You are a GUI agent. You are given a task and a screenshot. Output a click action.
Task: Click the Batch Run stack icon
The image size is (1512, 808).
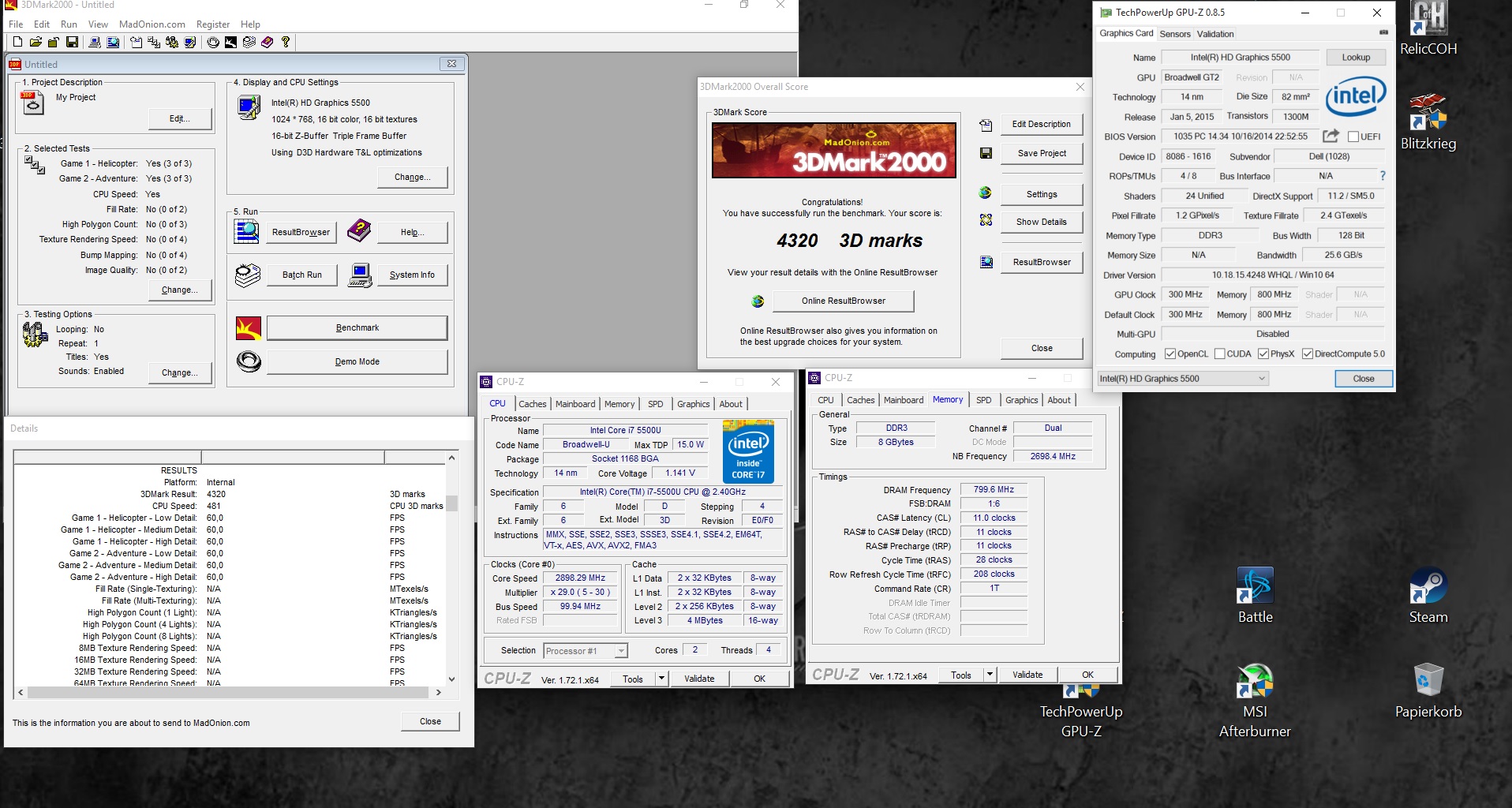click(x=248, y=275)
